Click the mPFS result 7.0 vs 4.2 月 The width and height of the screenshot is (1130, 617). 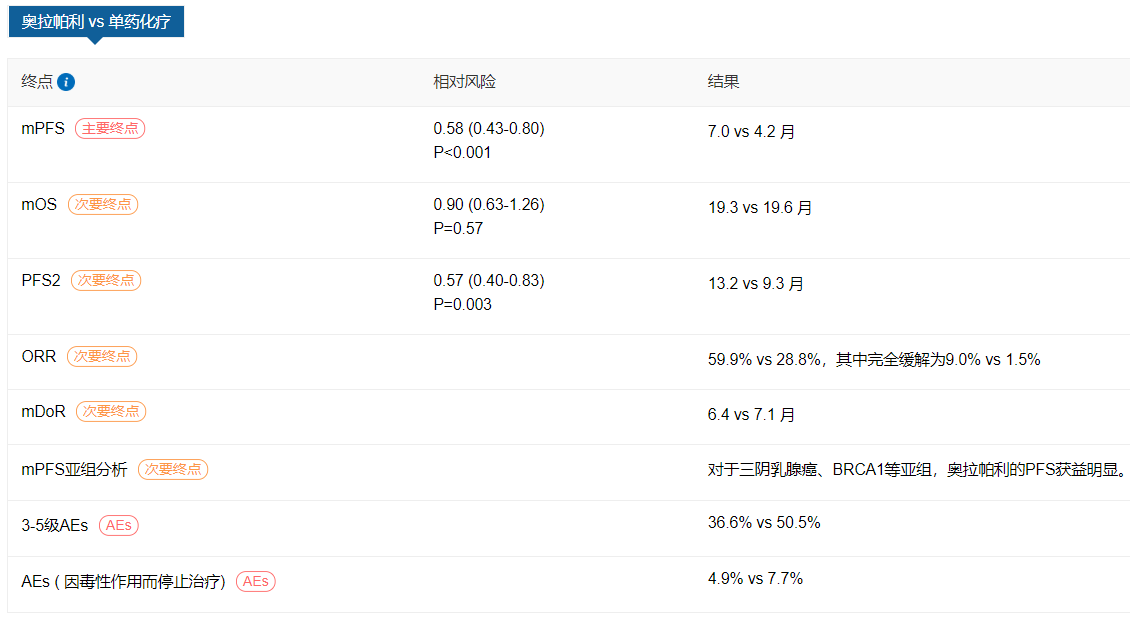click(x=752, y=132)
